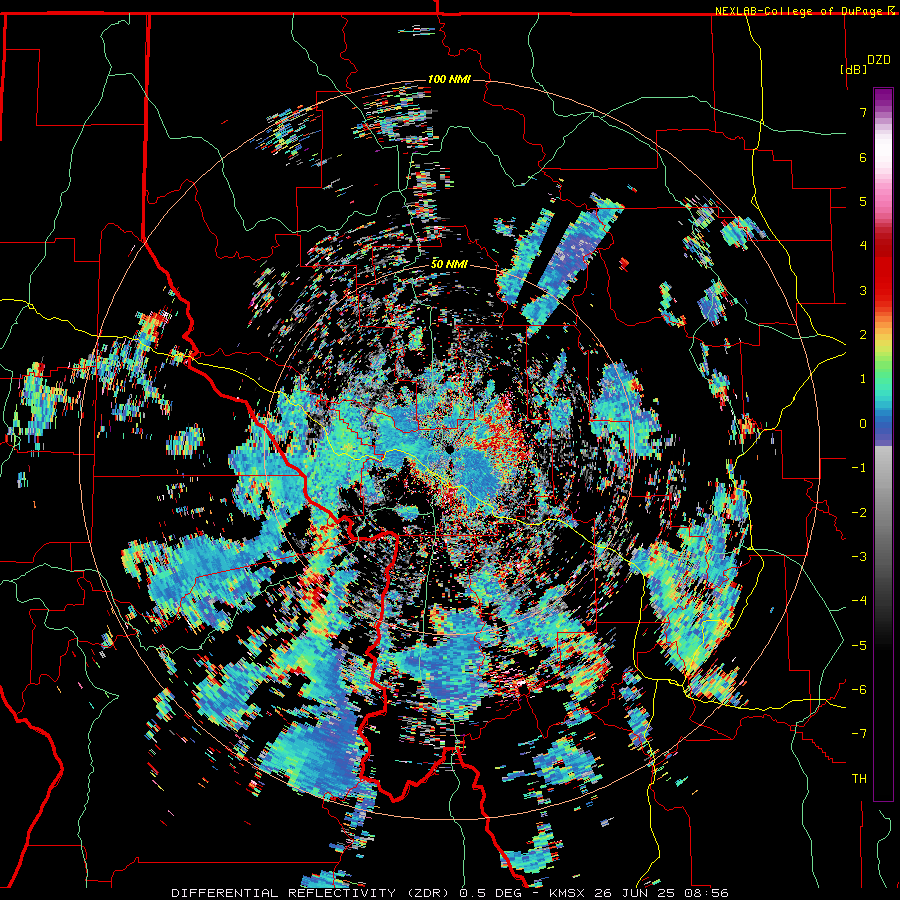Click the TH label on color scale
Image resolution: width=900 pixels, height=900 pixels.
click(x=859, y=778)
